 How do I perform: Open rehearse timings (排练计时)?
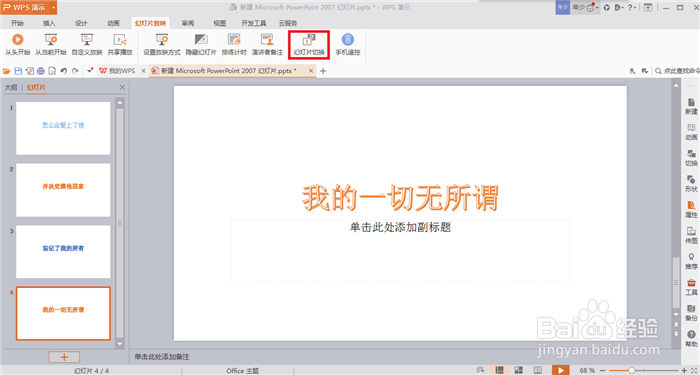pyautogui.click(x=234, y=45)
